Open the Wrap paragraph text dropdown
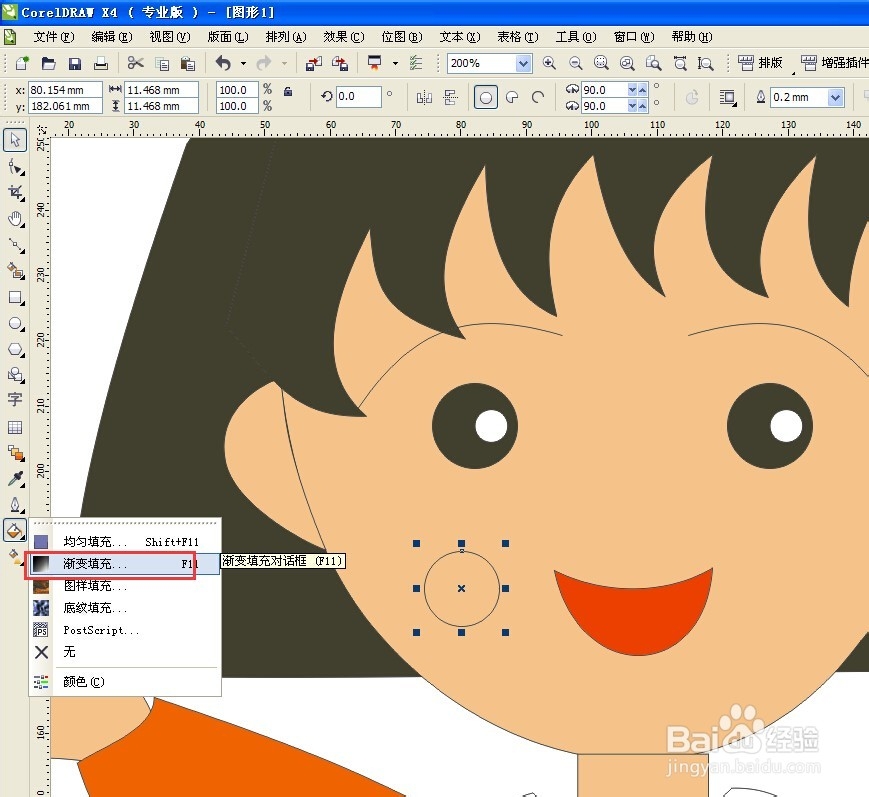This screenshot has height=797, width=869. tap(727, 98)
